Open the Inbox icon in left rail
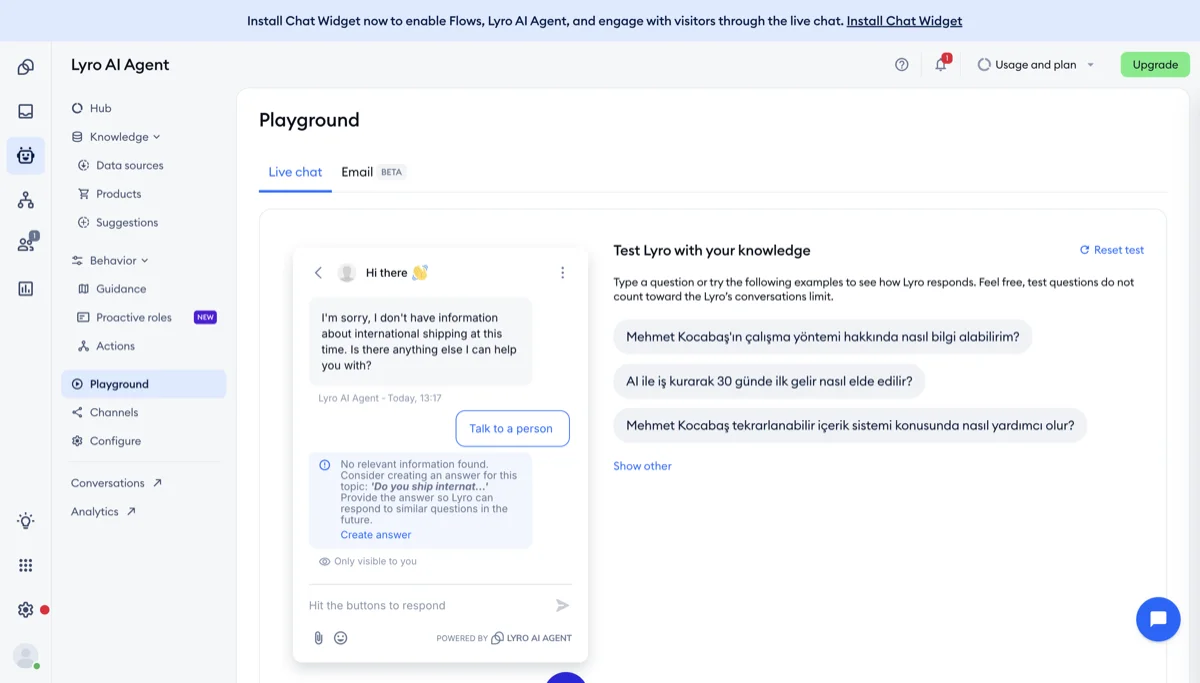The image size is (1200, 683). [x=25, y=112]
